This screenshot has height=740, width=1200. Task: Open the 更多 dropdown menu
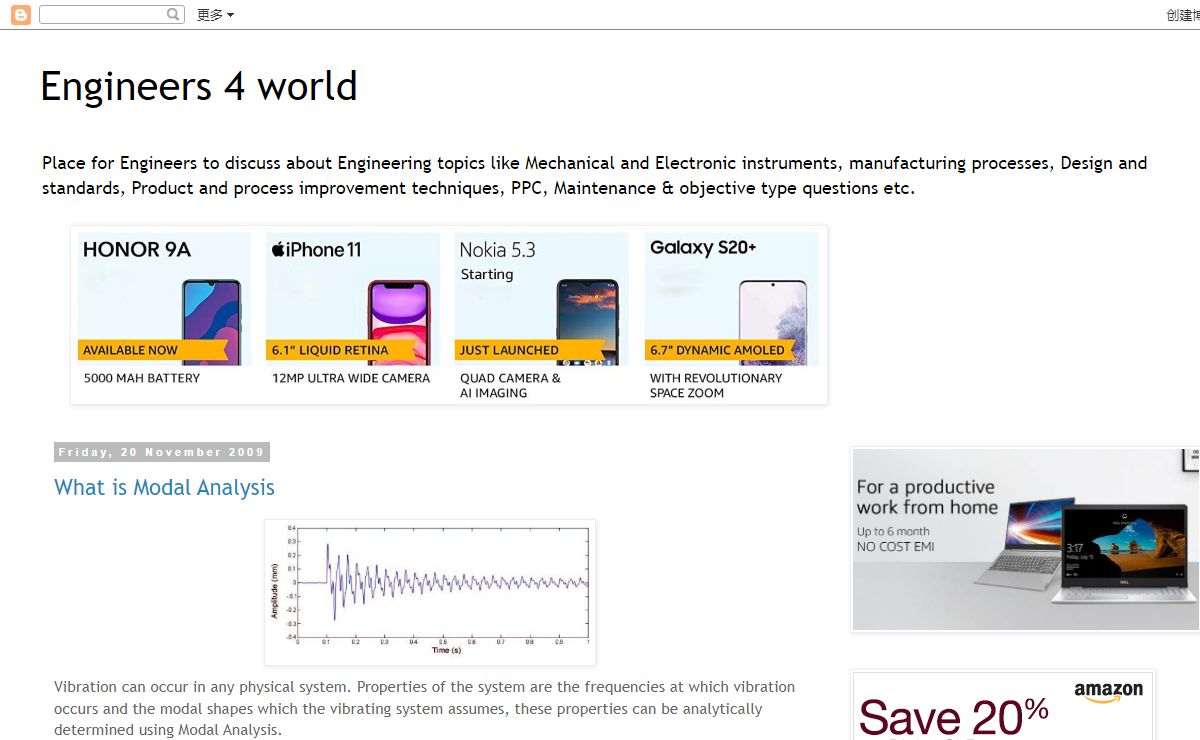coord(215,15)
